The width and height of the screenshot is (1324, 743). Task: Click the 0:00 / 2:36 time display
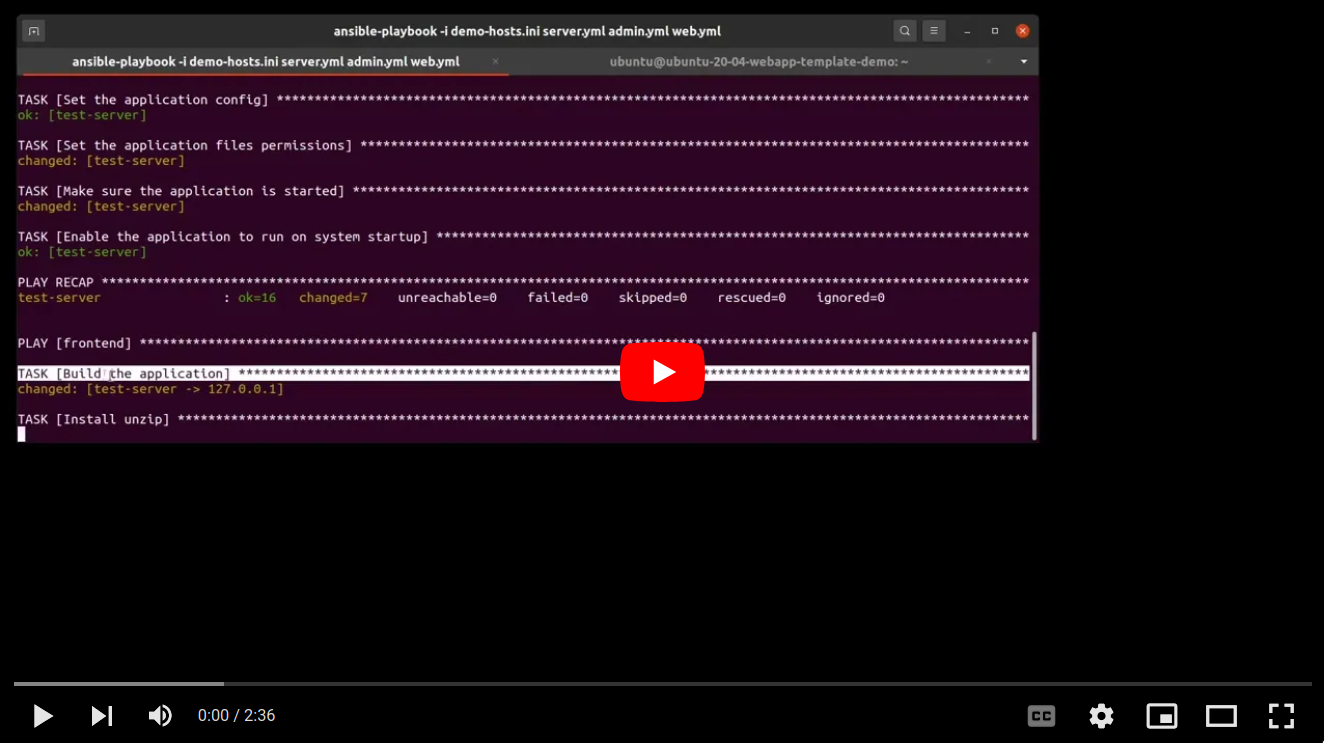[x=236, y=716]
